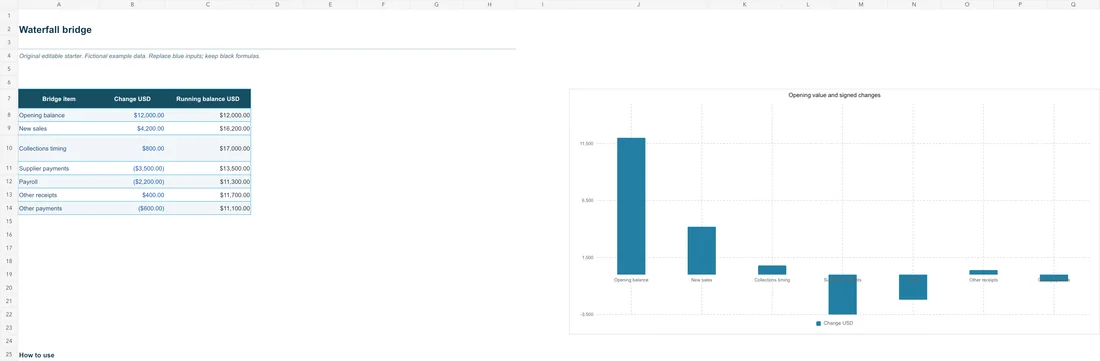
Task: Select column Q header
Action: coord(1073,5)
